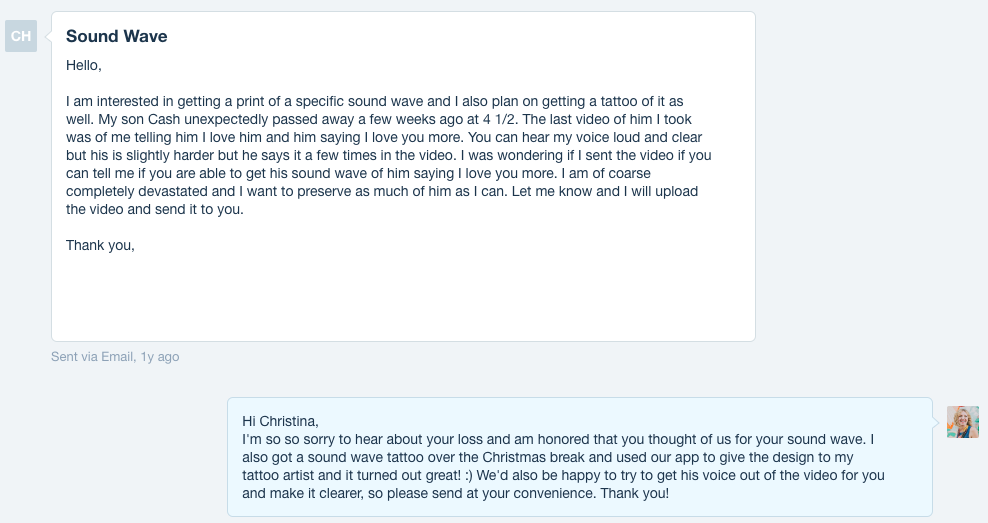Click the "Hi Christina," line in the reply
The image size is (988, 523).
[280, 421]
